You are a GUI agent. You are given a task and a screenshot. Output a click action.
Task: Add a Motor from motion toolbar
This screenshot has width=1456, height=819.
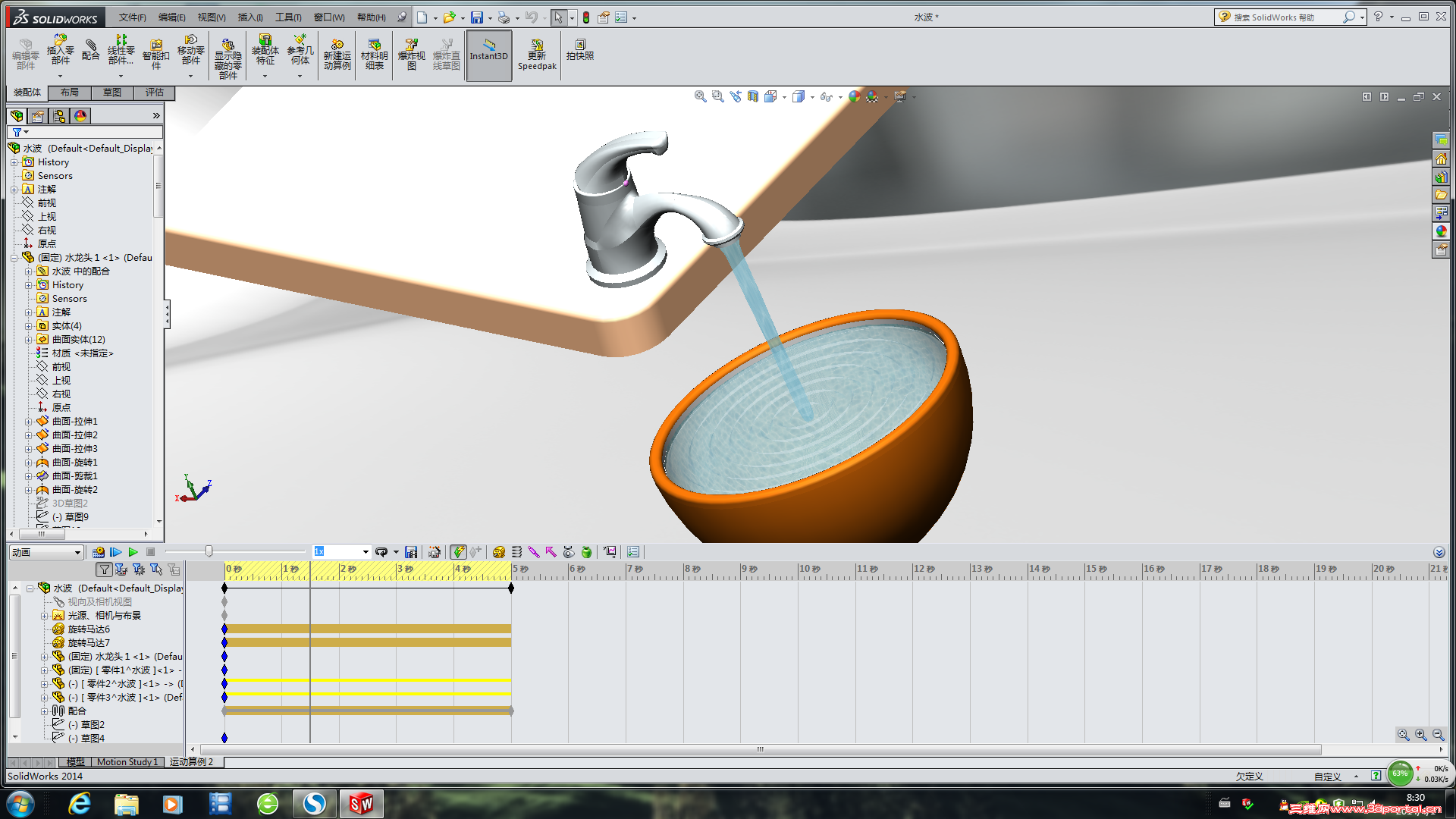pos(499,552)
